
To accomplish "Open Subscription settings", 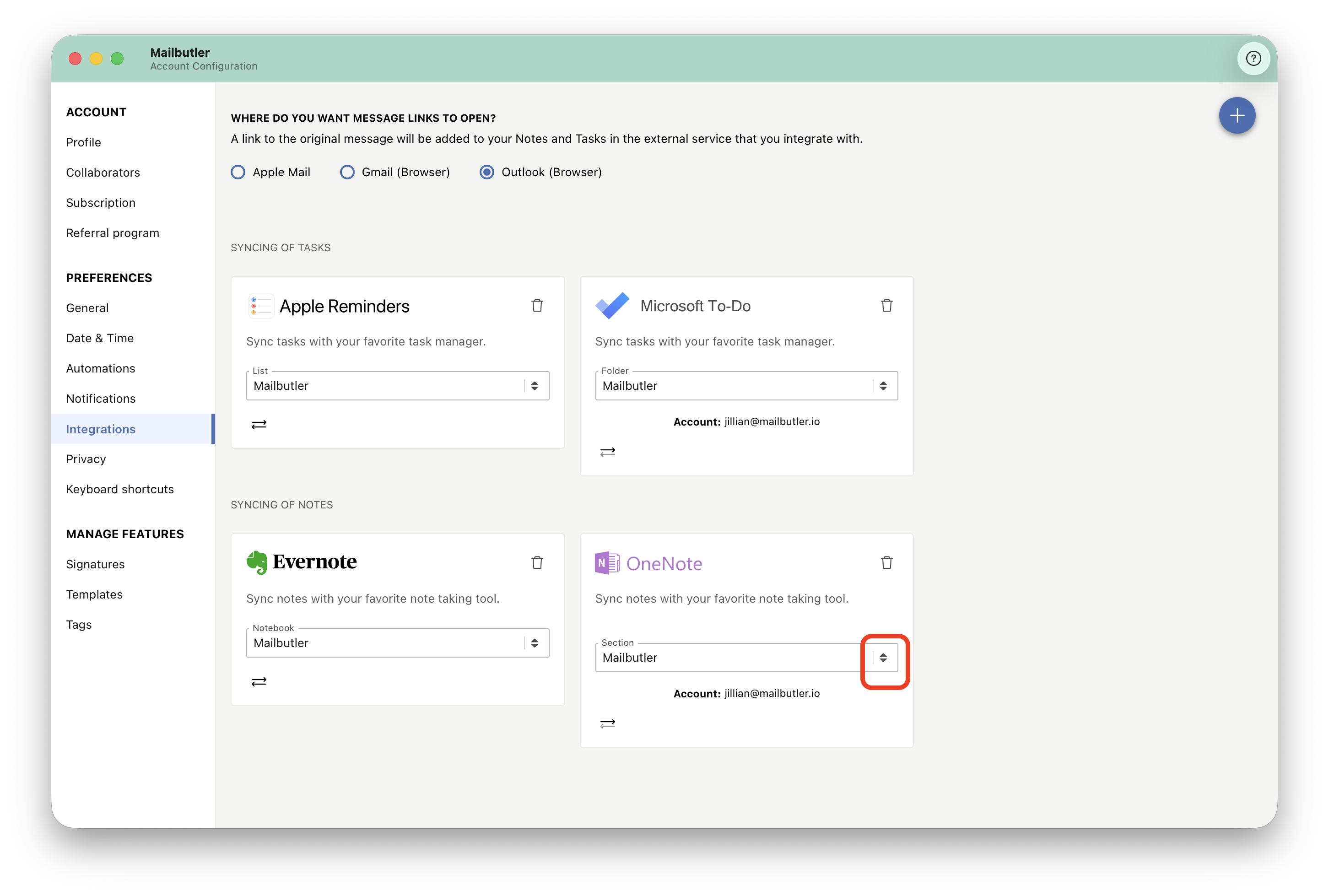I will [x=101, y=203].
